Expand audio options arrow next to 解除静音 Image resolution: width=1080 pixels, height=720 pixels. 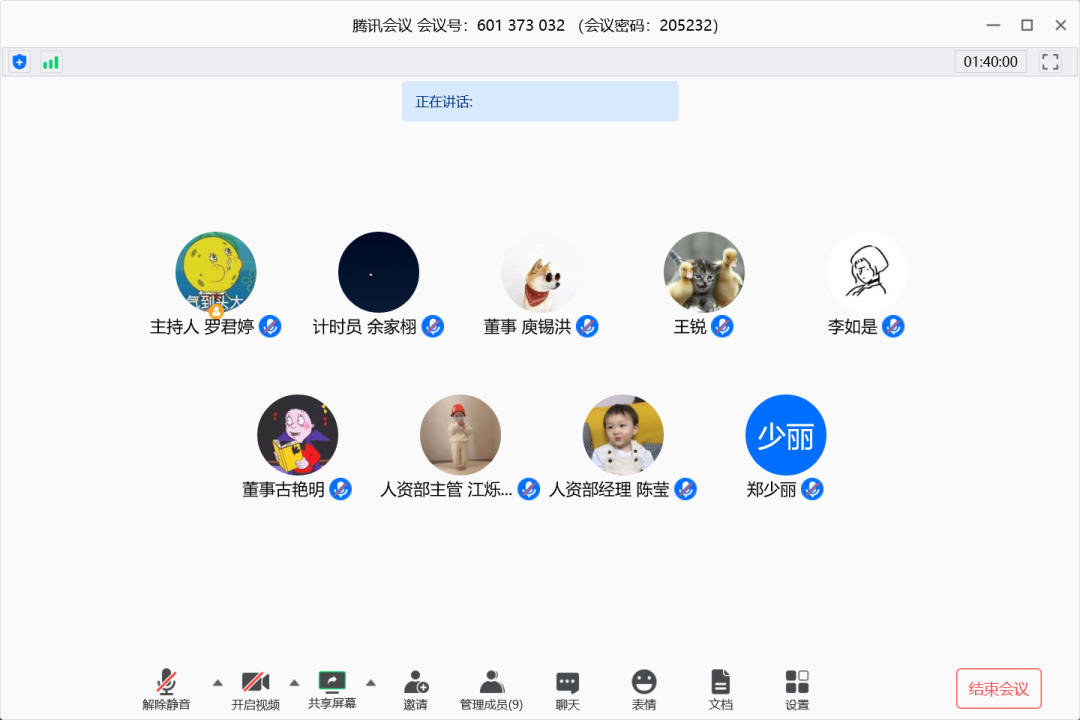pos(217,683)
